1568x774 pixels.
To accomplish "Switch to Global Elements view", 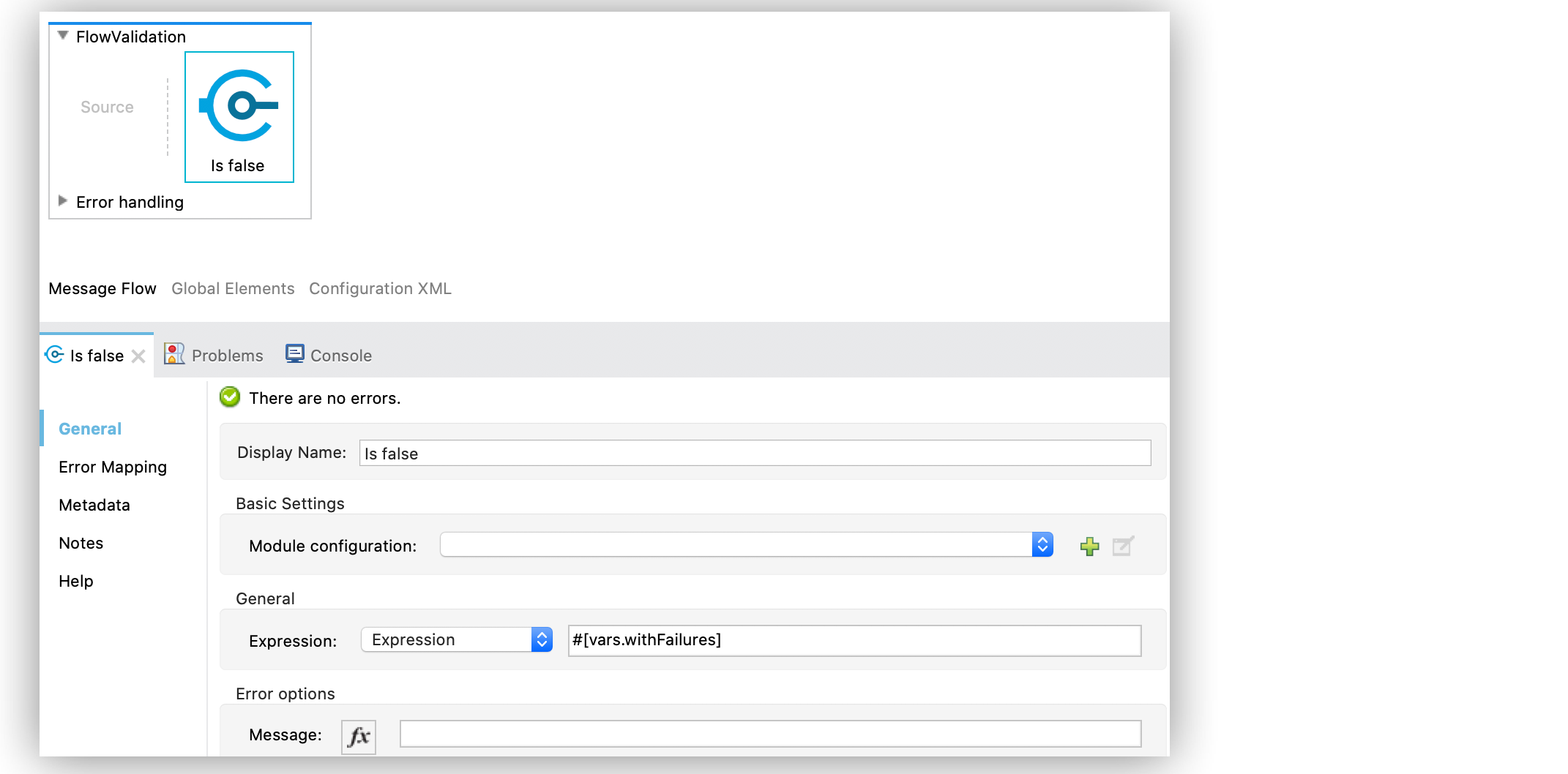I will (233, 289).
